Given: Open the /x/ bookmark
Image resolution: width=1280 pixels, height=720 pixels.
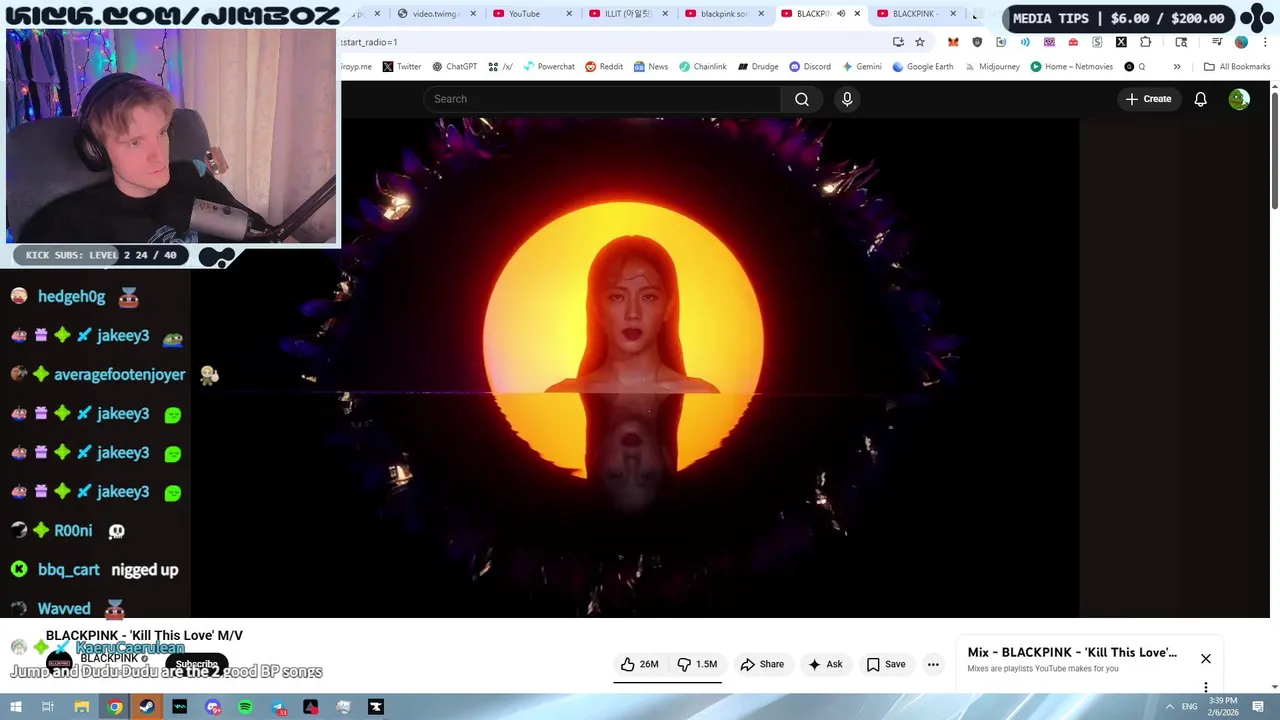Looking at the screenshot, I should pos(500,67).
